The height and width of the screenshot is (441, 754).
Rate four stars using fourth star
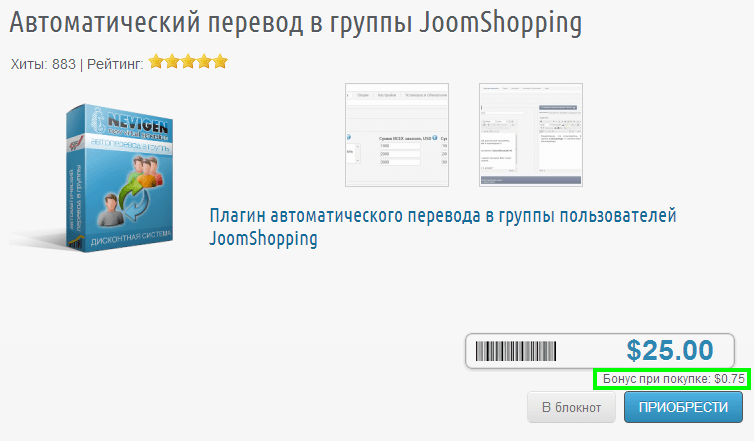205,62
